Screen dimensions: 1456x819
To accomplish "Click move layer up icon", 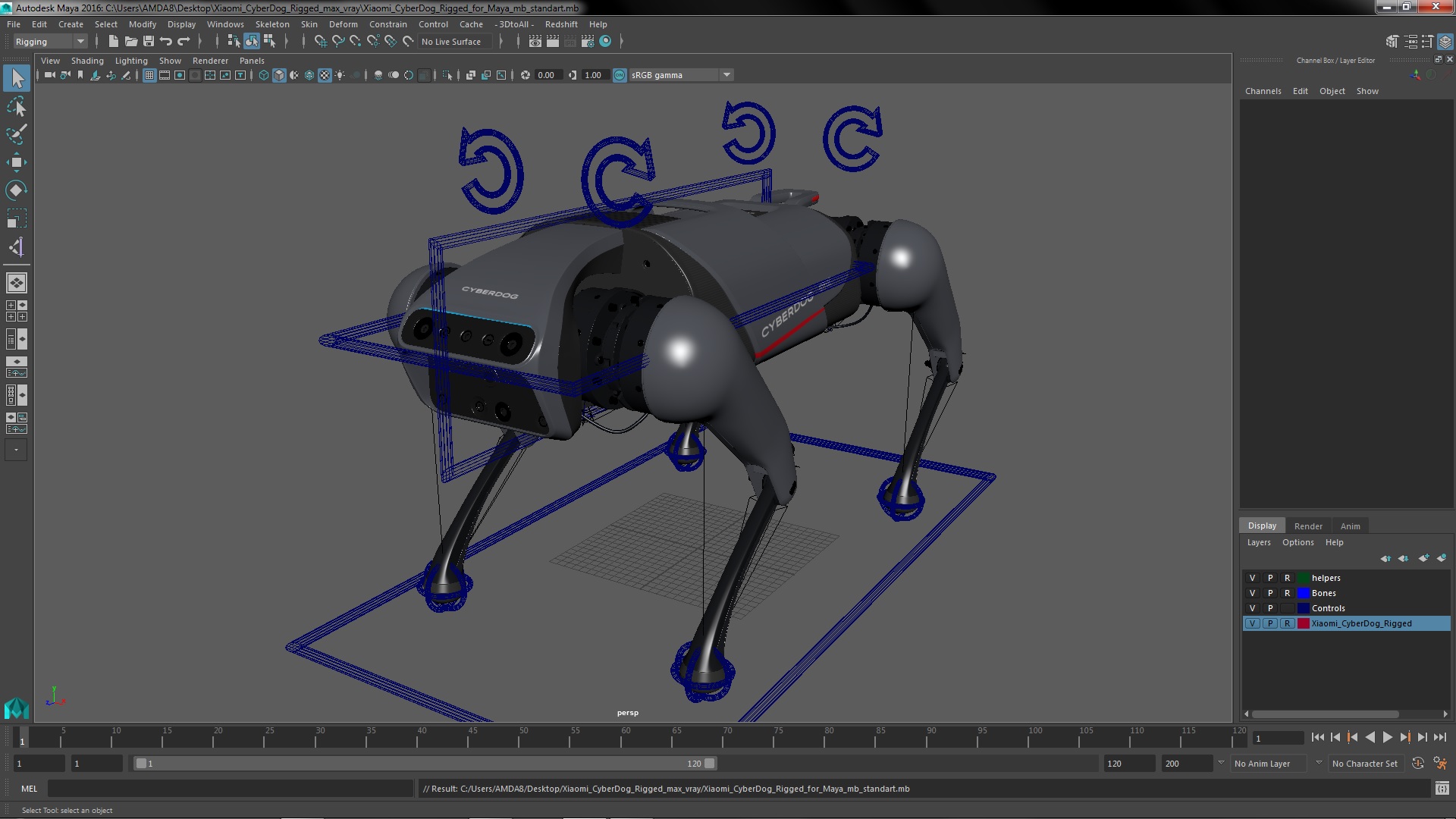I will [x=1385, y=559].
